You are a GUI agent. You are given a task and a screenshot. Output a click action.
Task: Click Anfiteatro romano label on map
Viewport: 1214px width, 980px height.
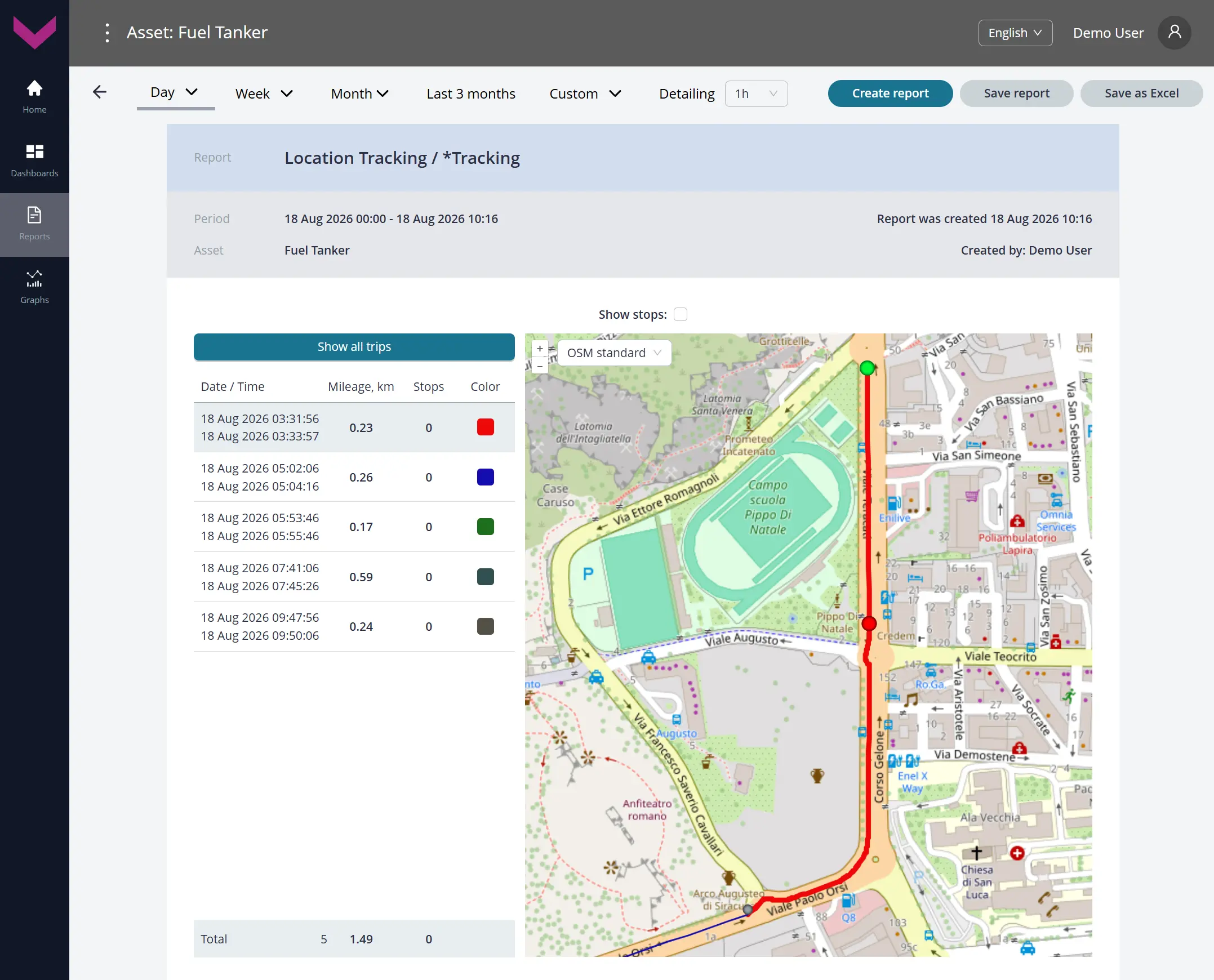647,809
